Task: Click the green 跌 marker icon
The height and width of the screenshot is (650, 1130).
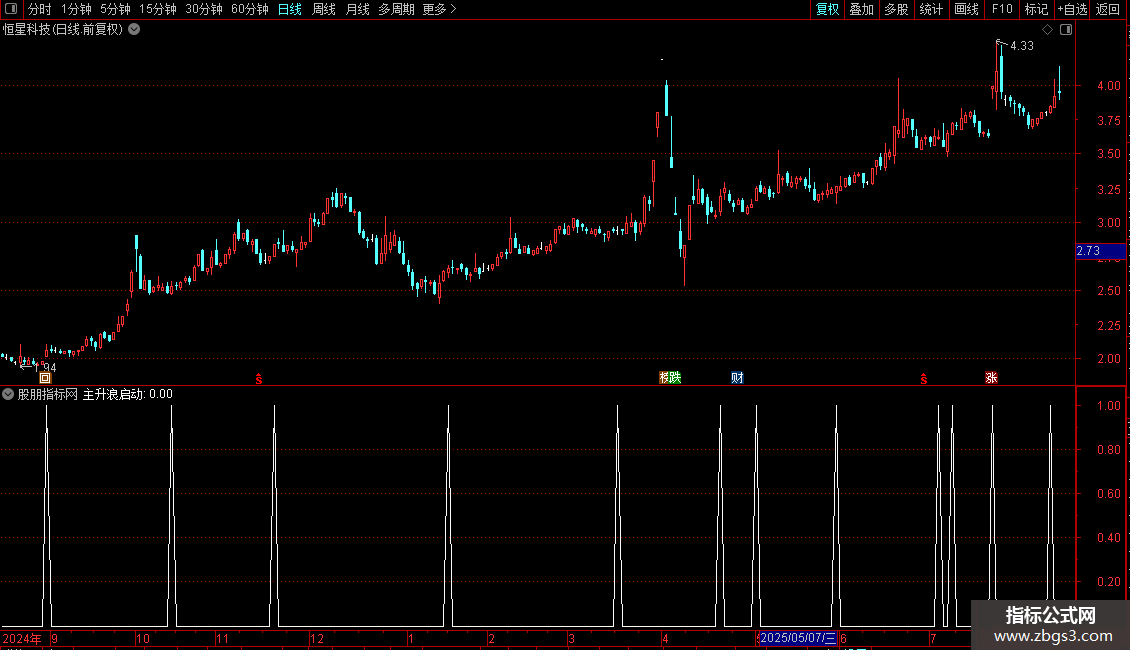Action: point(675,378)
